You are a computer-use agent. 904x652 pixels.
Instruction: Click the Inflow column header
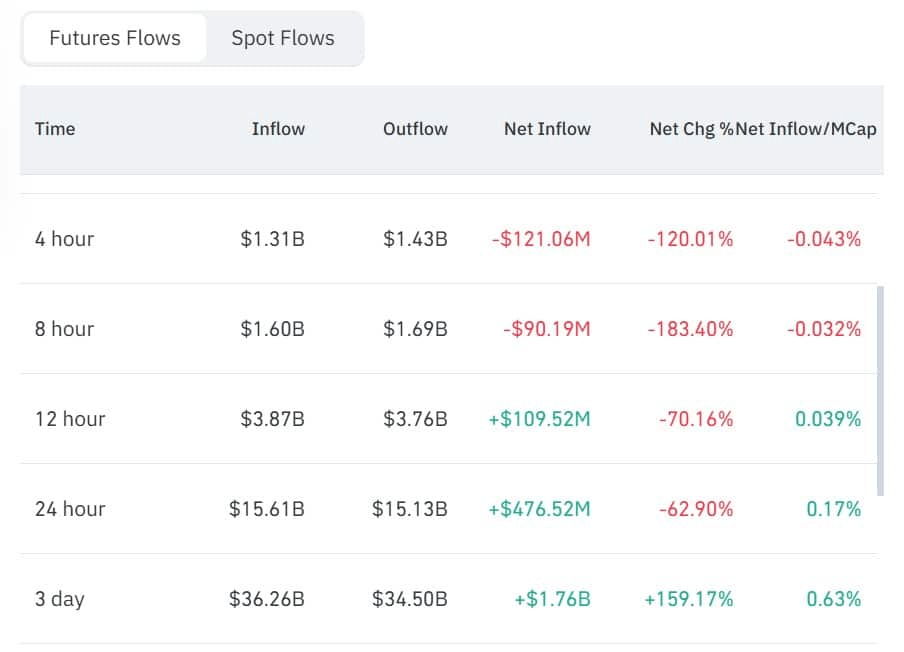coord(278,129)
